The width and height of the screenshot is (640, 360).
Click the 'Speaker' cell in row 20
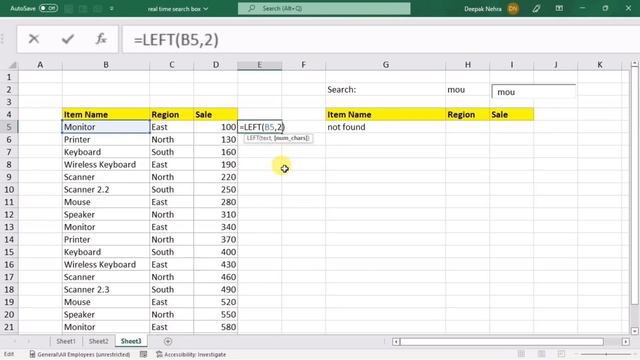tap(106, 314)
